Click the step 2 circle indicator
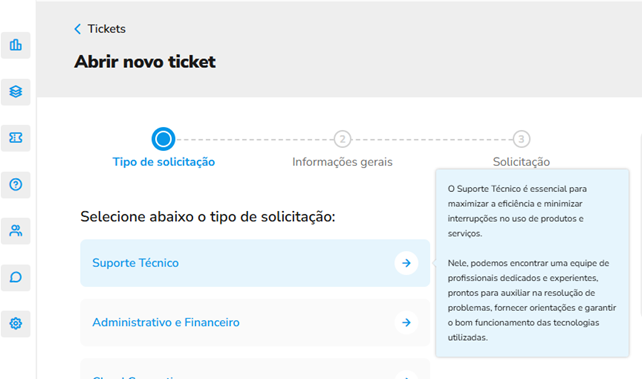The height and width of the screenshot is (379, 642). (342, 139)
